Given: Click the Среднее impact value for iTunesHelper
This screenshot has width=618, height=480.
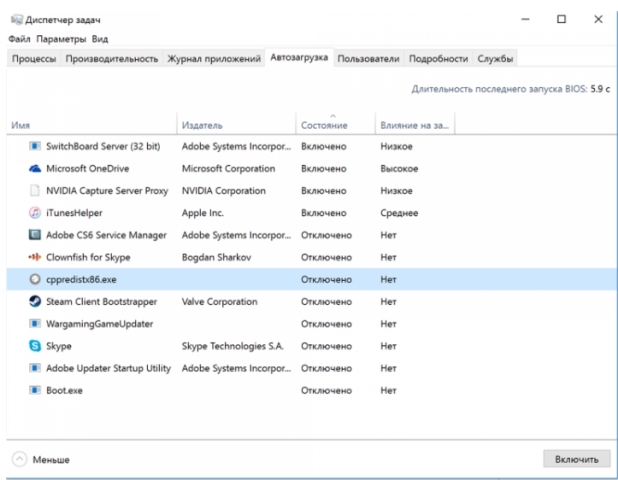Looking at the screenshot, I should click(x=399, y=213).
